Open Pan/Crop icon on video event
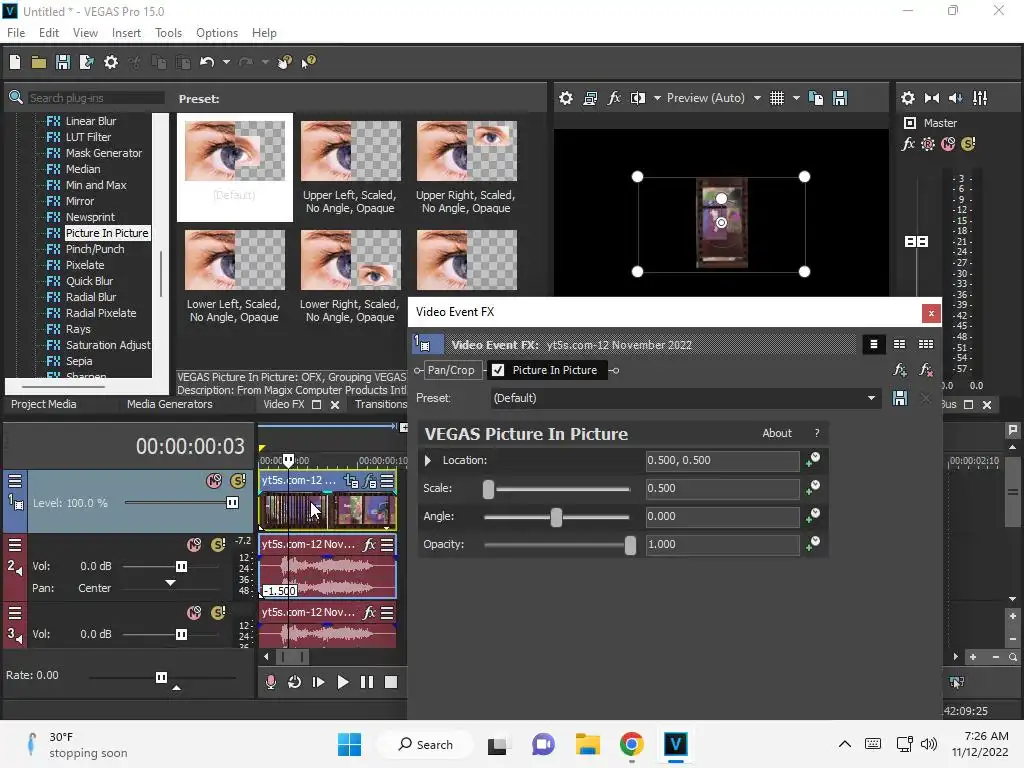The height and width of the screenshot is (768, 1024). (x=351, y=481)
